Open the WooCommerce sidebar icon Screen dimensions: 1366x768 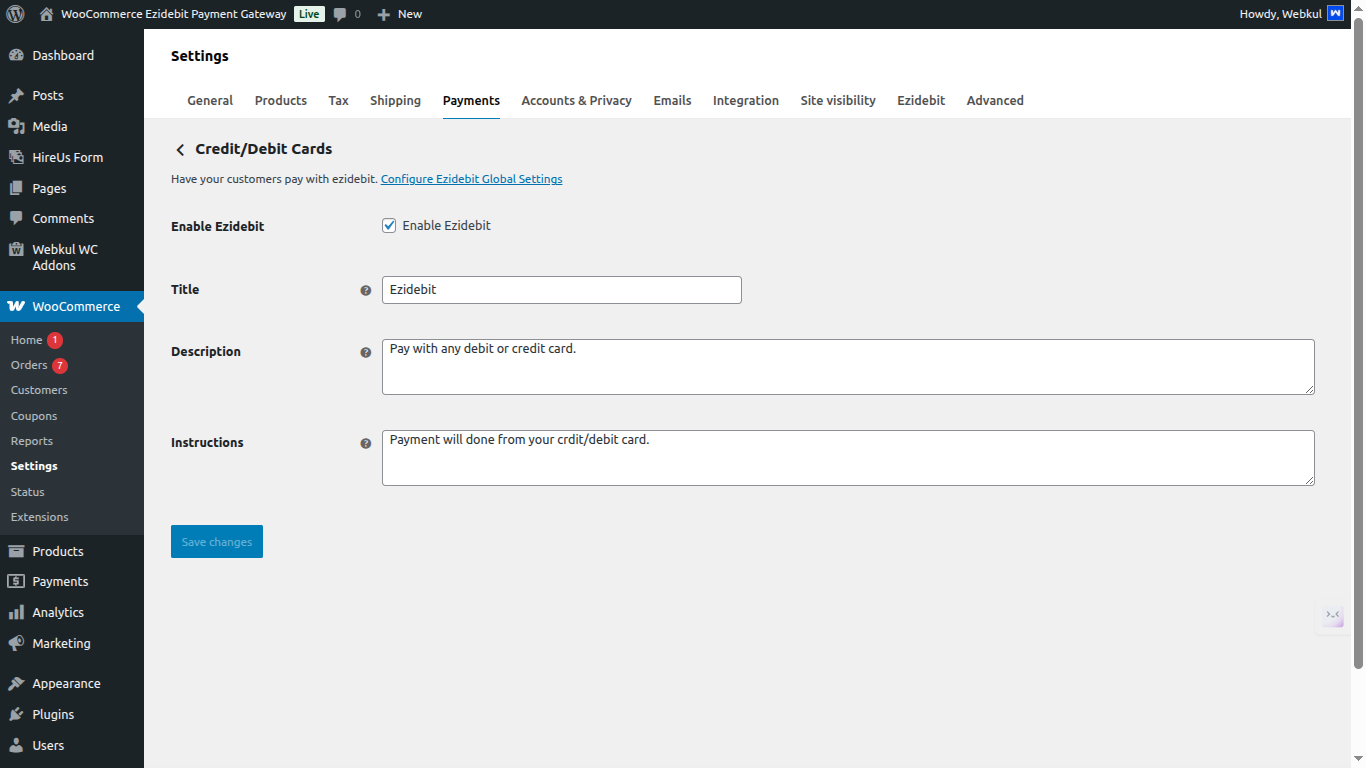[17, 306]
